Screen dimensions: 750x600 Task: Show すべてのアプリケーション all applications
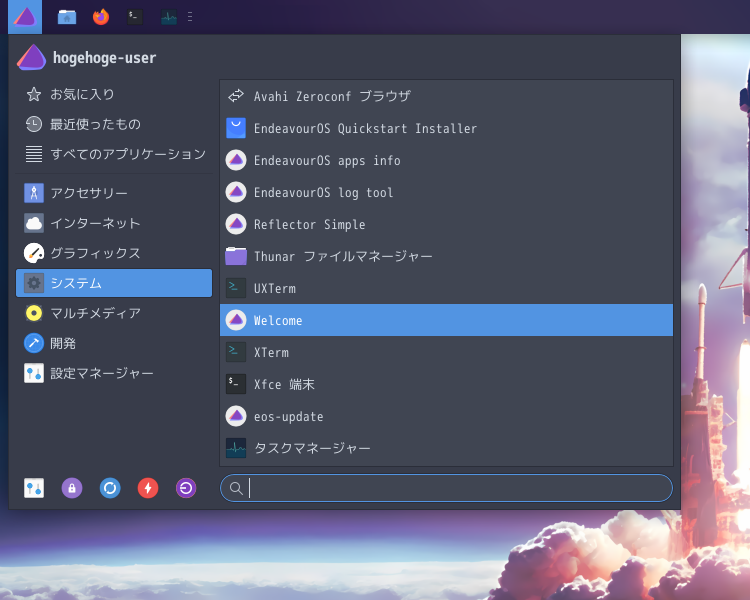pos(114,154)
